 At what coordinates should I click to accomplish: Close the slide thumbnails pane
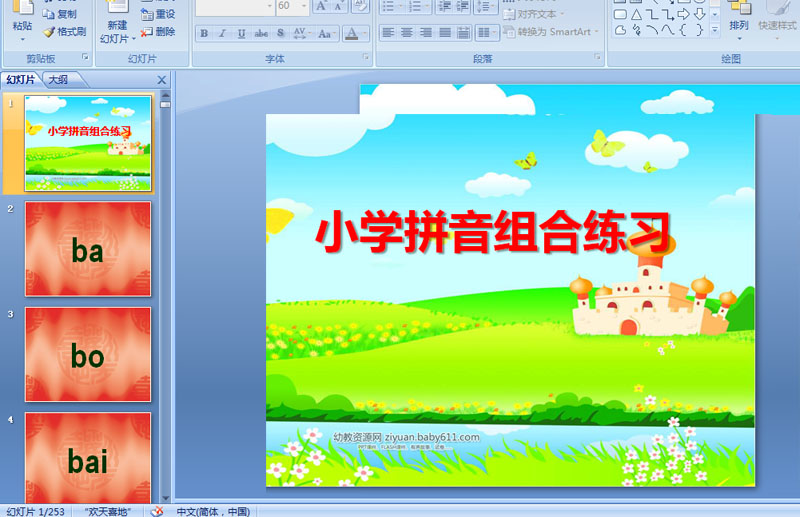point(162,80)
